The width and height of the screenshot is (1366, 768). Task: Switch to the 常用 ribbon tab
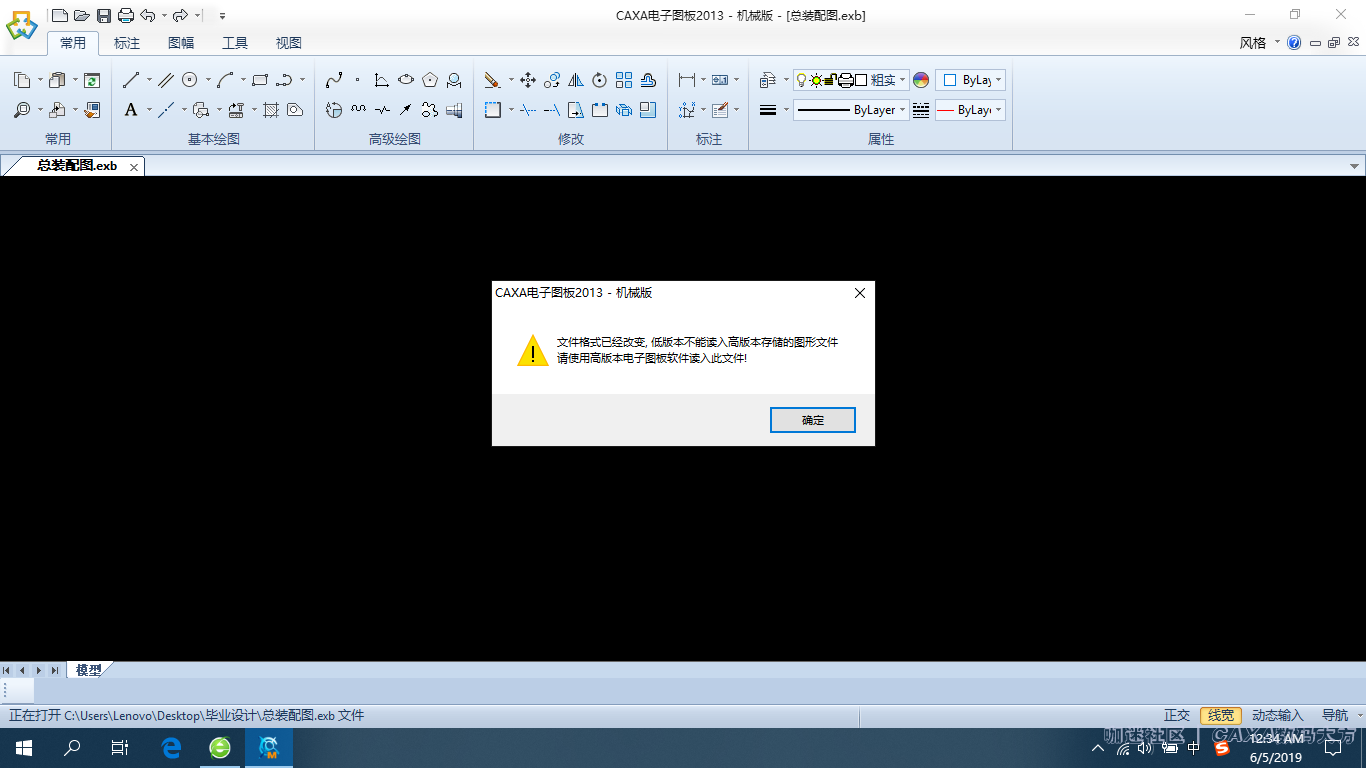tap(73, 43)
